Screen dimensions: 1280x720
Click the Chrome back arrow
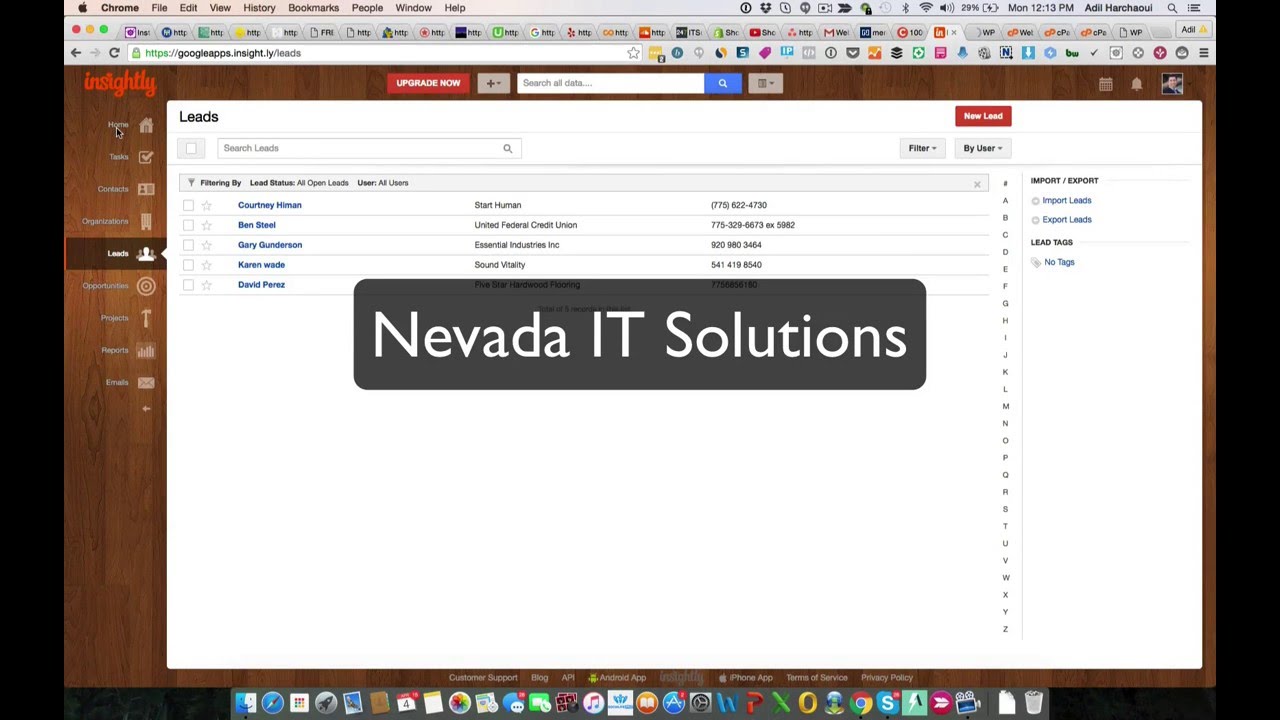coord(76,53)
